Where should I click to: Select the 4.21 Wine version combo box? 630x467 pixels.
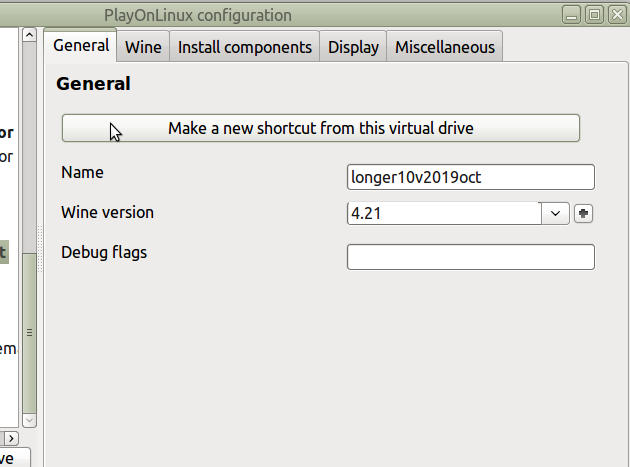458,213
